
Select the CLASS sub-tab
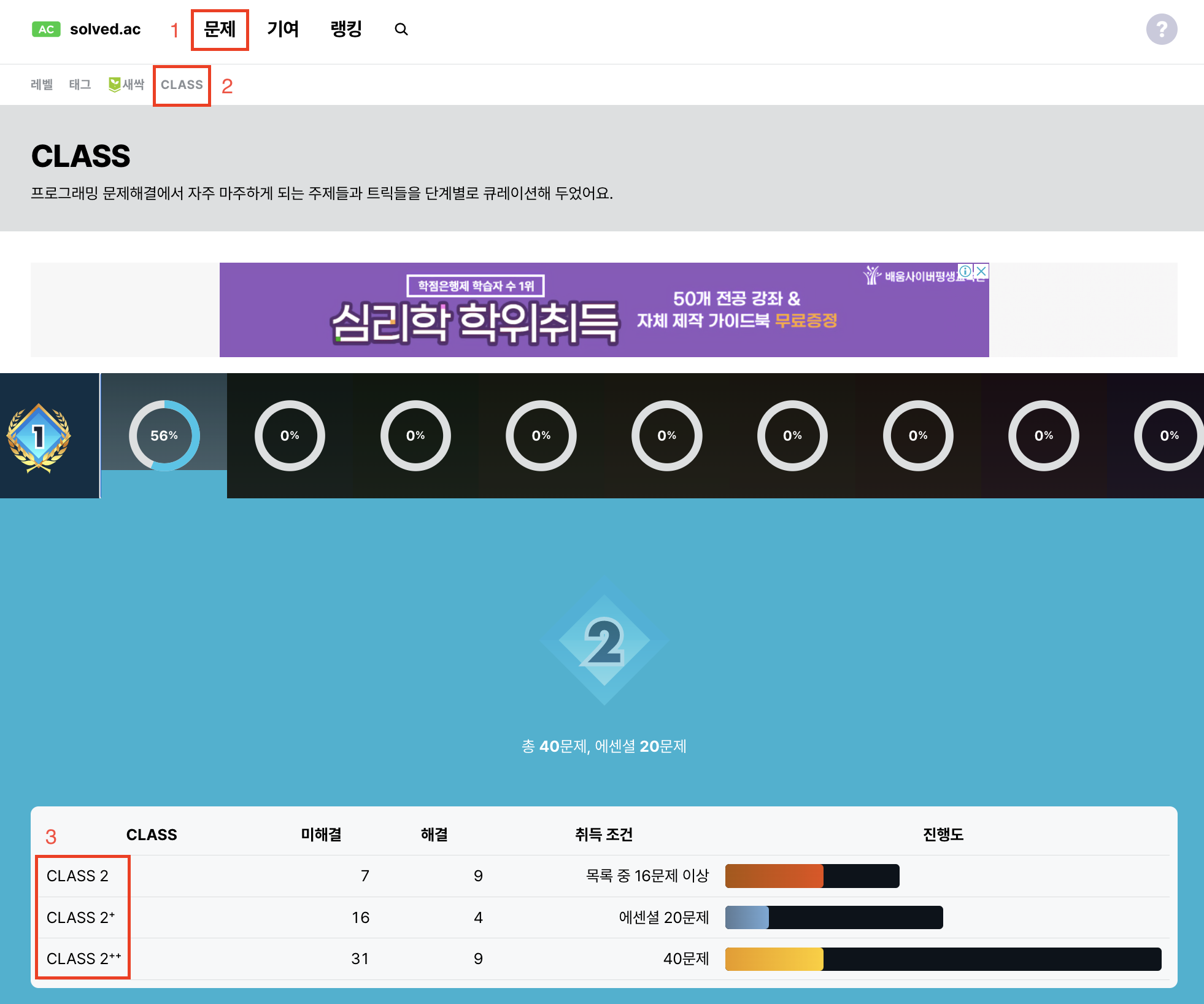pyautogui.click(x=182, y=85)
